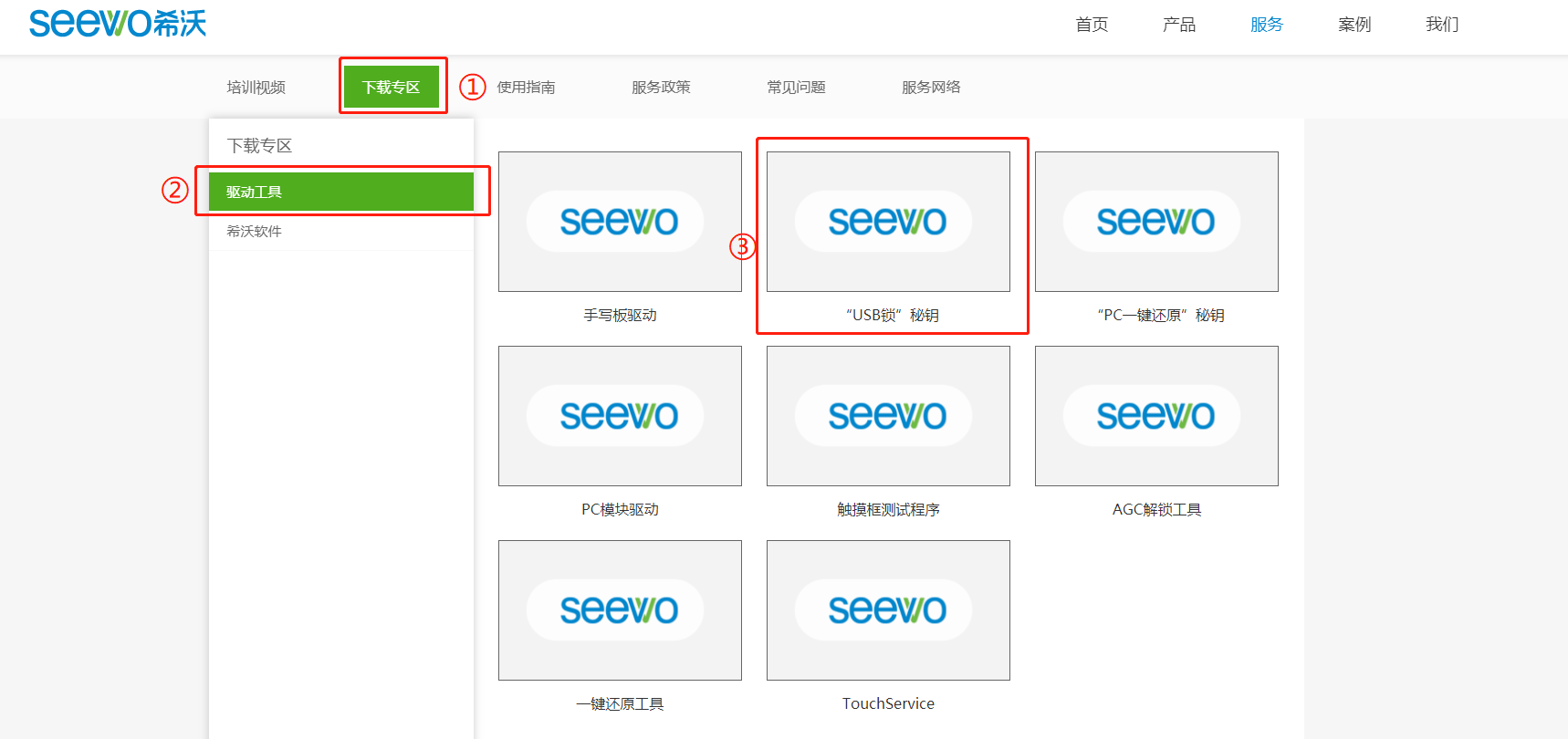The width and height of the screenshot is (1568, 739).
Task: Open the 触摸框测试程序 thumbnail
Action: click(x=888, y=416)
